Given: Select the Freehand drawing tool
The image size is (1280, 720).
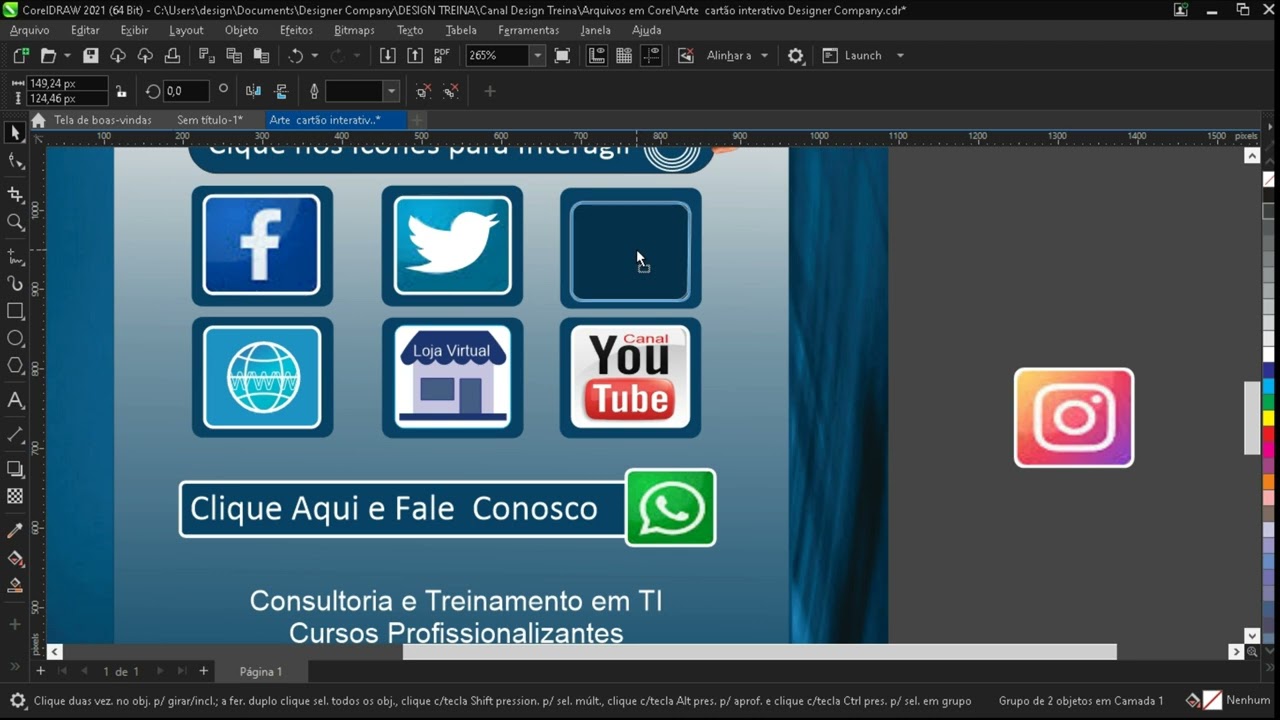Looking at the screenshot, I should [x=15, y=257].
